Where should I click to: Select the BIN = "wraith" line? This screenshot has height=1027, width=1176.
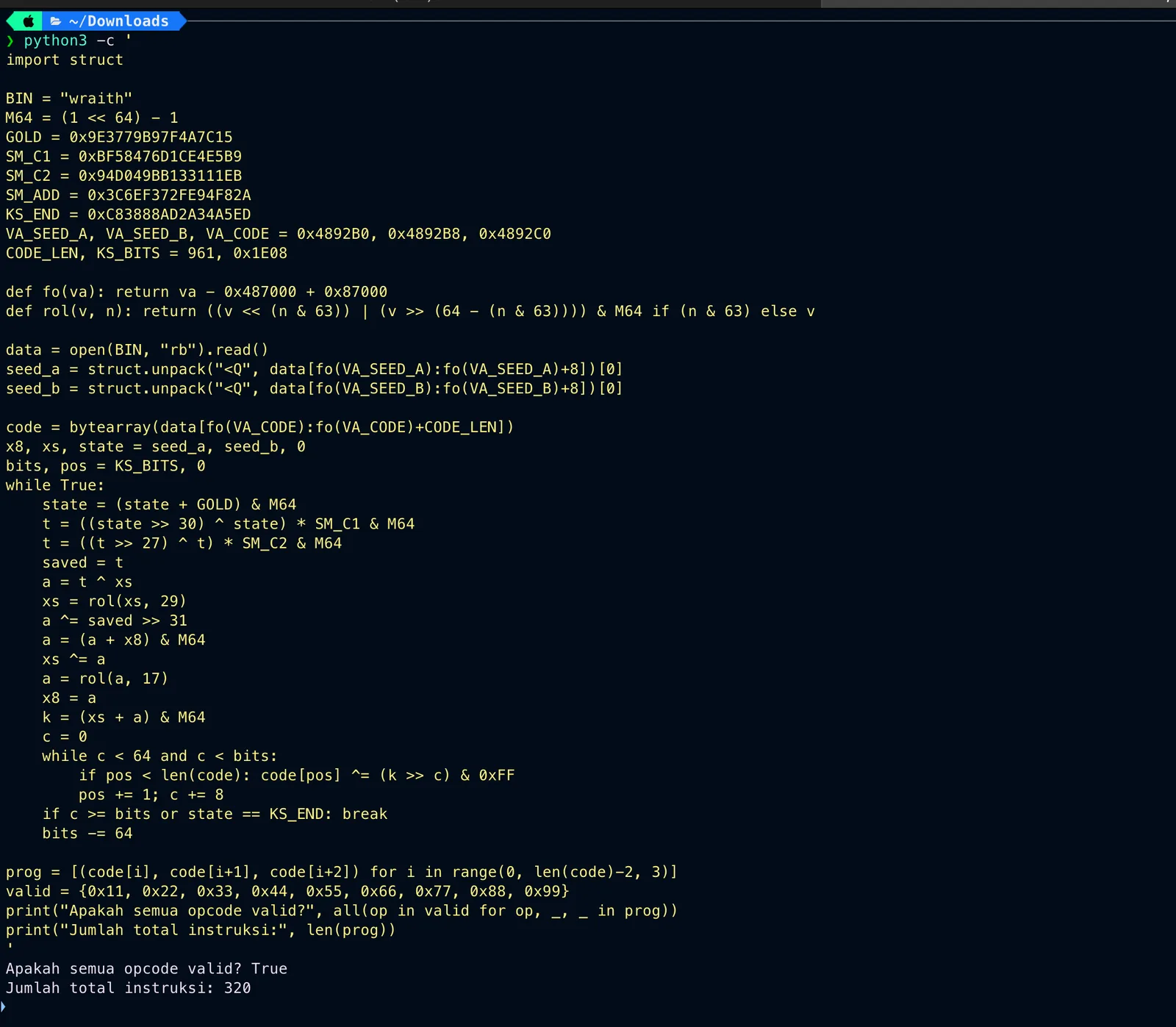pos(69,99)
